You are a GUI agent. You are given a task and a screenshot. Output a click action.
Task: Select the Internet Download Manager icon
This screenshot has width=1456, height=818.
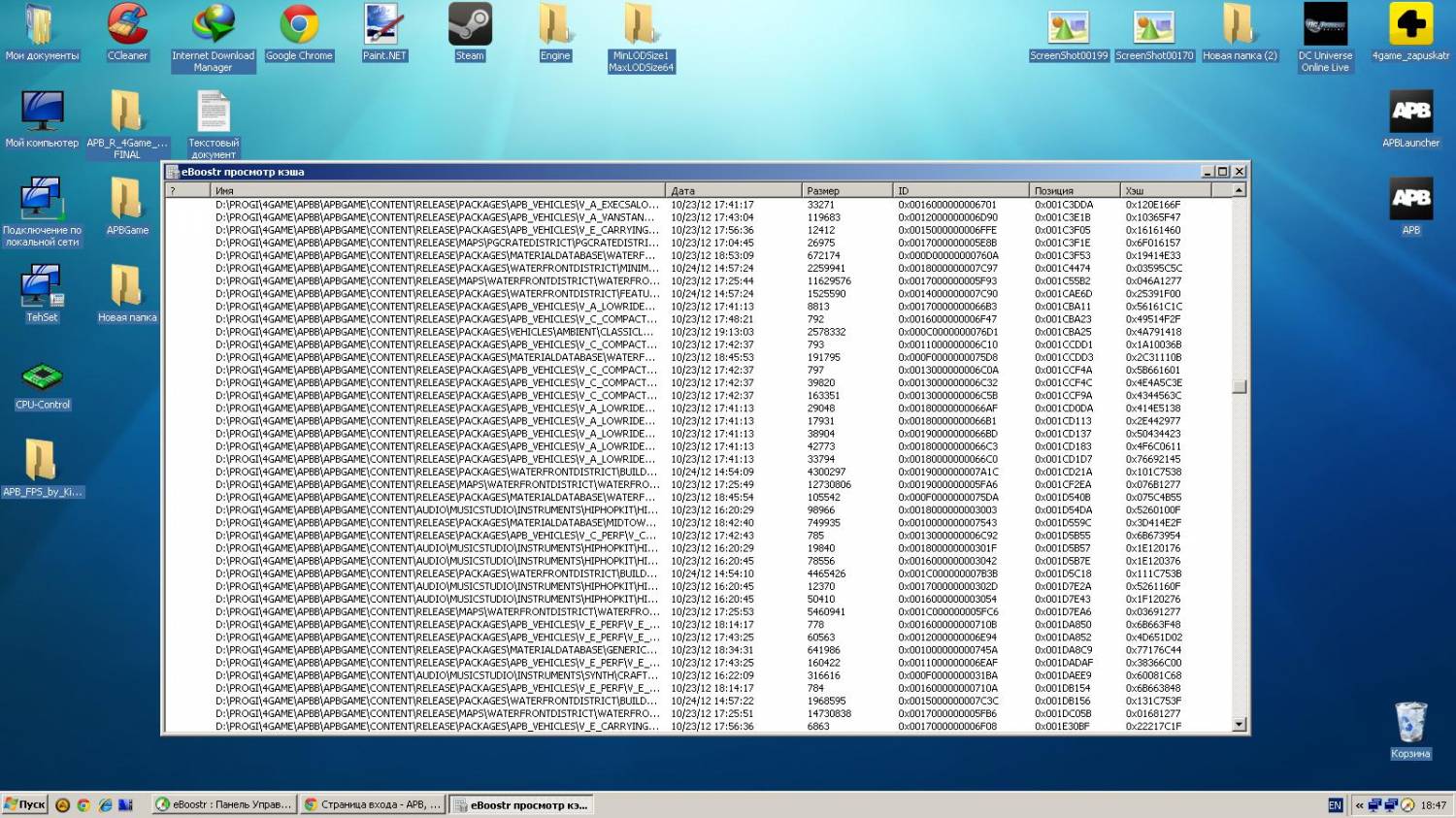213,27
